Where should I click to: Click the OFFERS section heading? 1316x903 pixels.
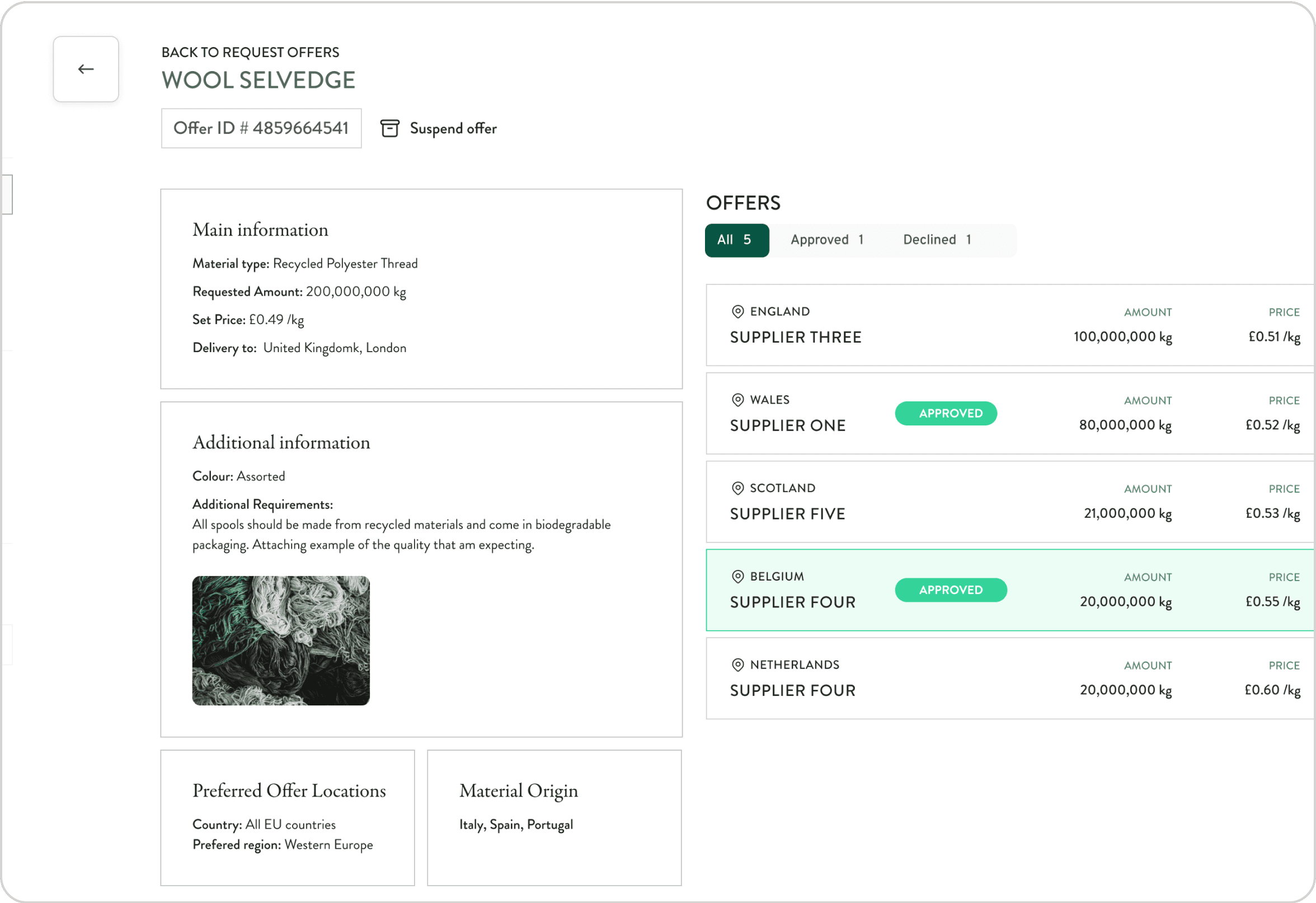[x=744, y=203]
